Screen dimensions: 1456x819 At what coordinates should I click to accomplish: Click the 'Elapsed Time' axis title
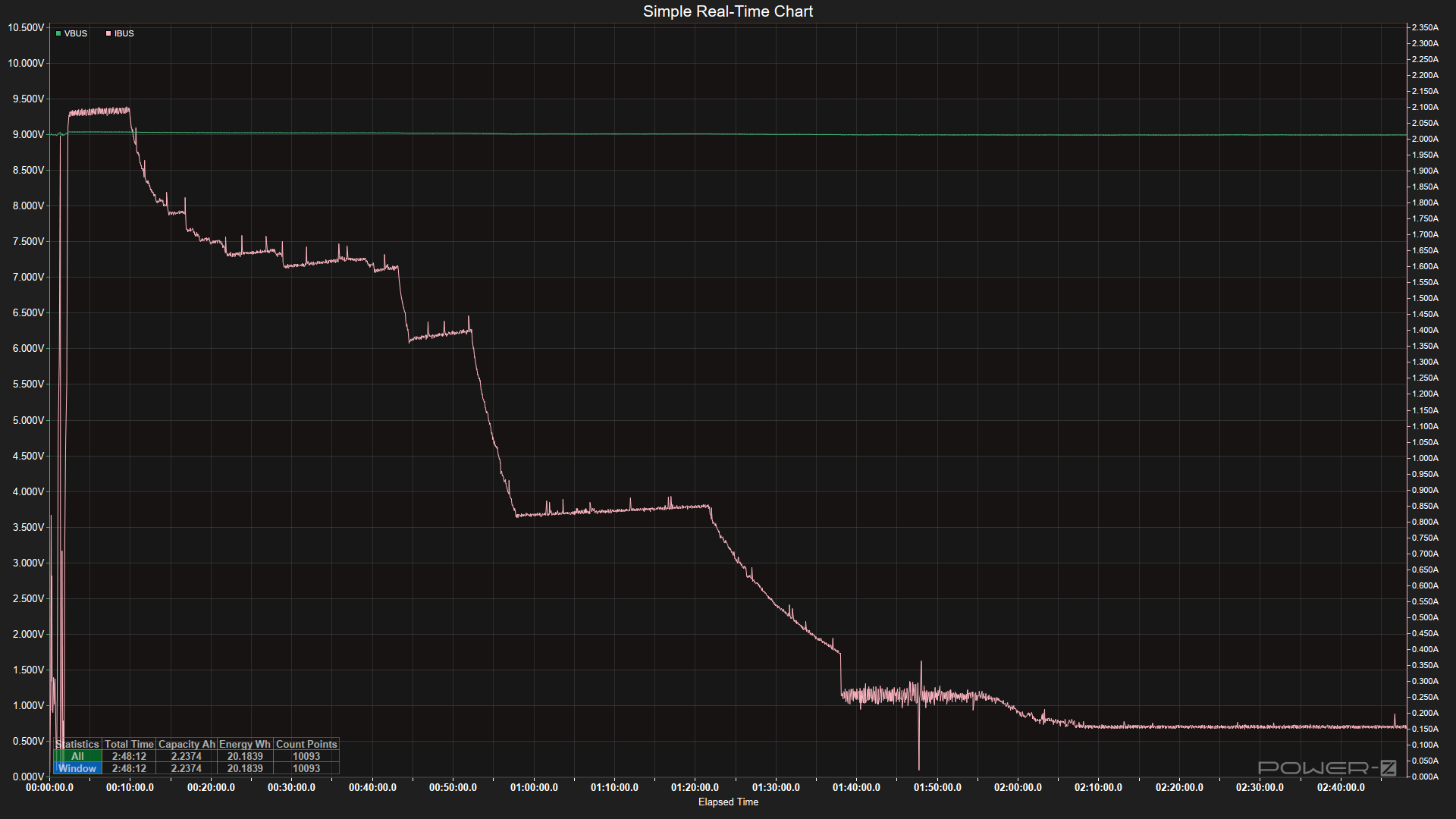728,802
